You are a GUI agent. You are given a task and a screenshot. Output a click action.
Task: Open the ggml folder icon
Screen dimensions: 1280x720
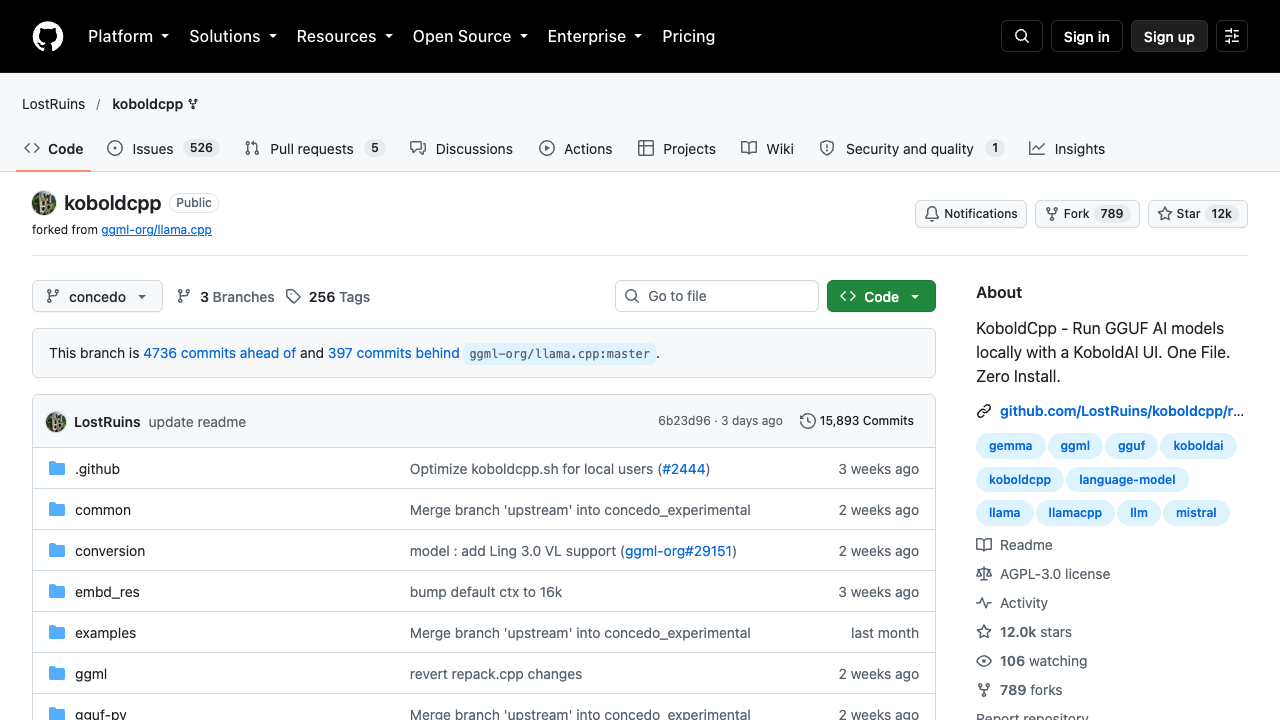click(57, 674)
